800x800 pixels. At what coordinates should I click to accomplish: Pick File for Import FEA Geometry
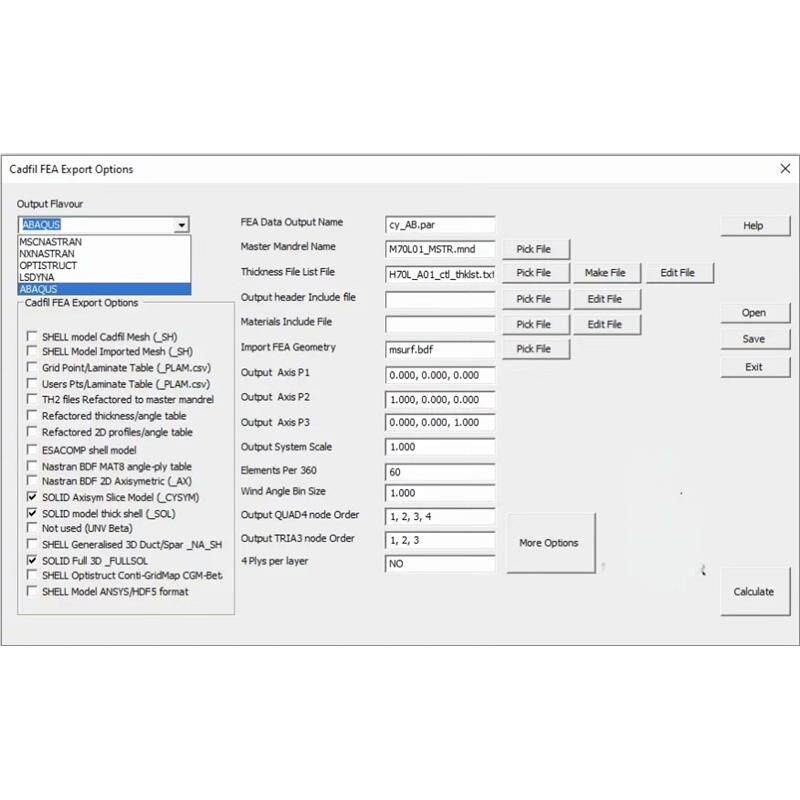536,349
